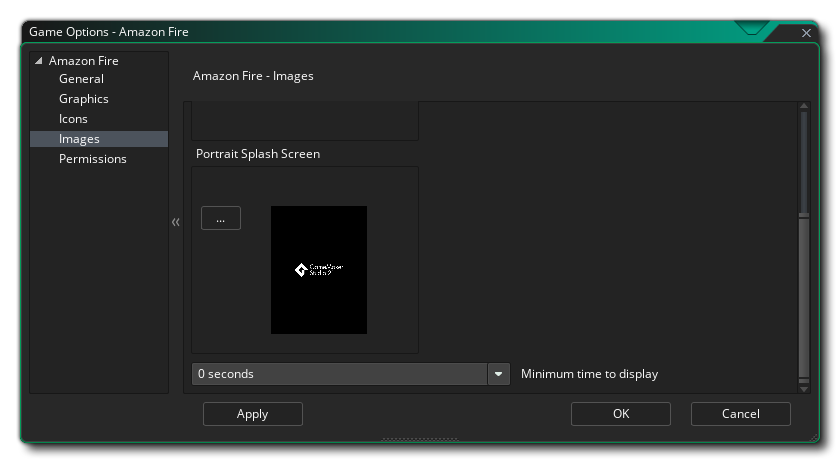This screenshot has width=840, height=463.
Task: Open the Permissions options page
Action: point(93,159)
